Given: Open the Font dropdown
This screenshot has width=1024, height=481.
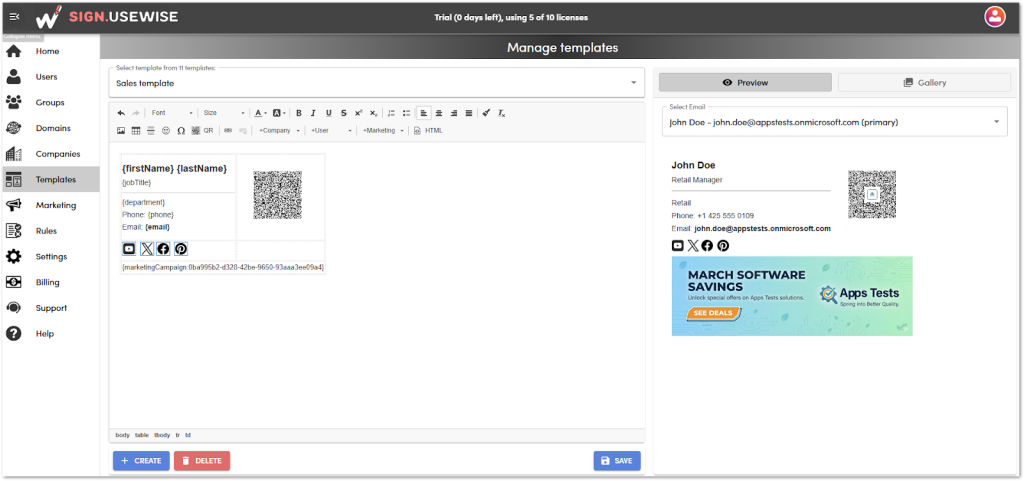Looking at the screenshot, I should 170,113.
